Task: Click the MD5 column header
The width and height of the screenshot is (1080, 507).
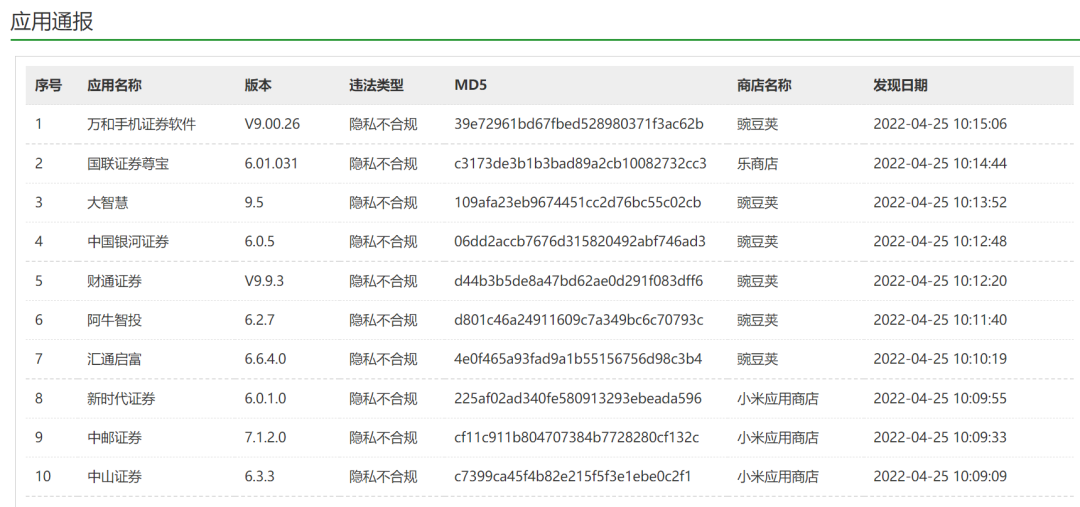Action: coord(470,86)
